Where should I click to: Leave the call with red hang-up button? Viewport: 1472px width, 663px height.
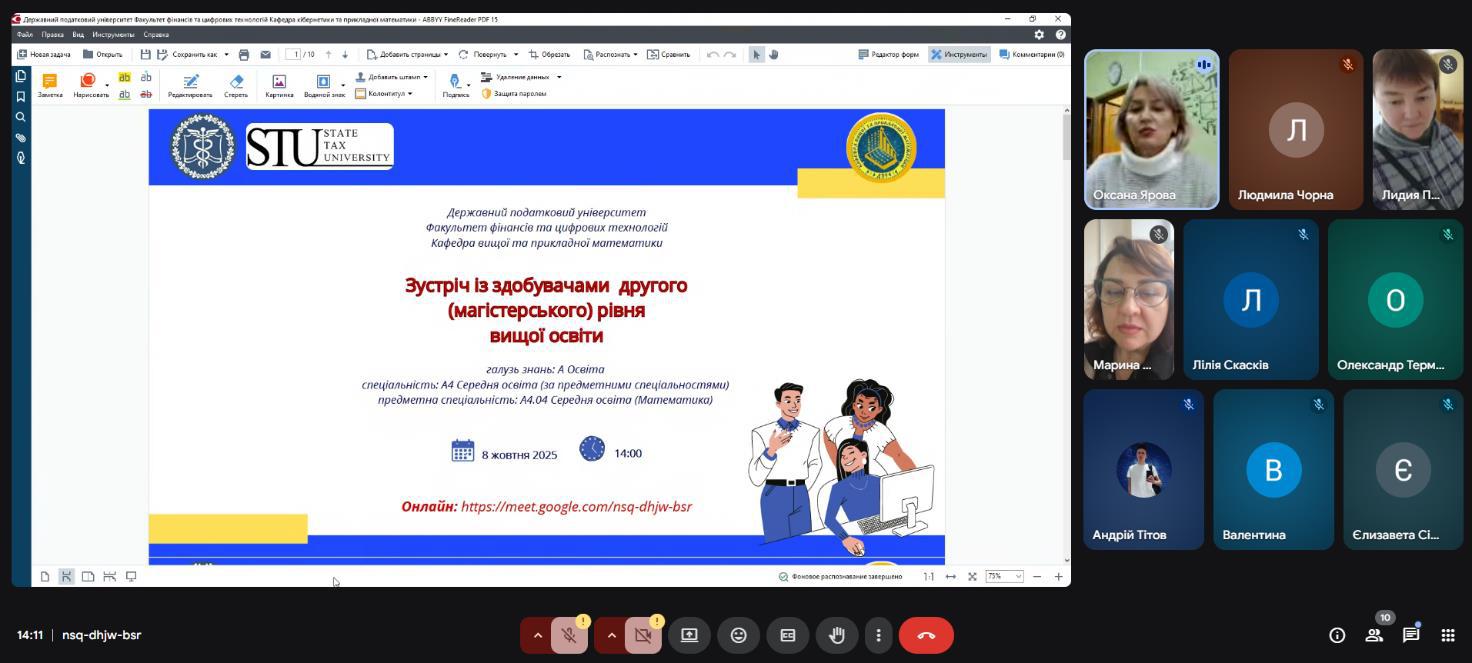coord(926,635)
